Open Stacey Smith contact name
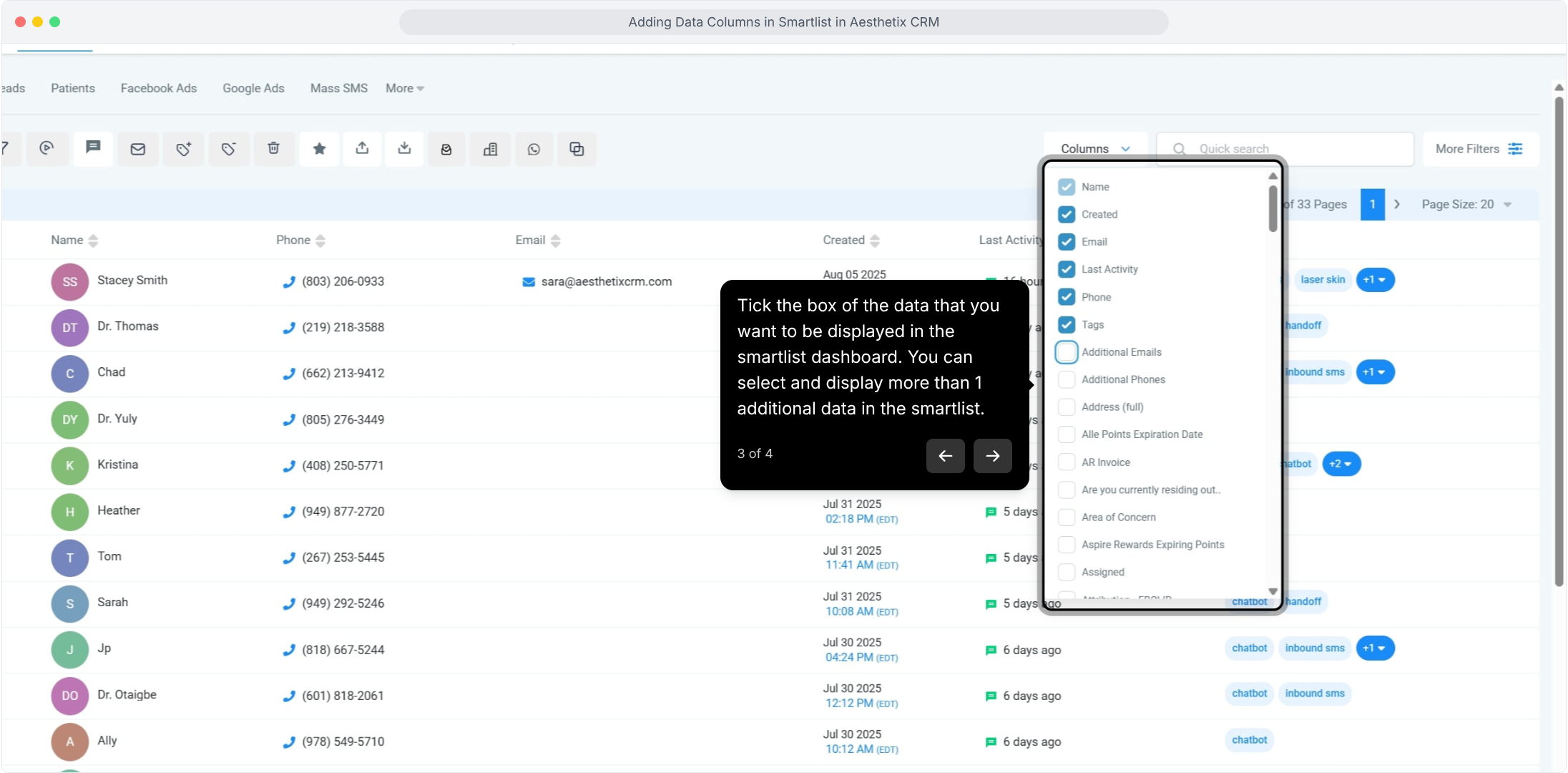Viewport: 1568px width, 773px height. (x=132, y=281)
